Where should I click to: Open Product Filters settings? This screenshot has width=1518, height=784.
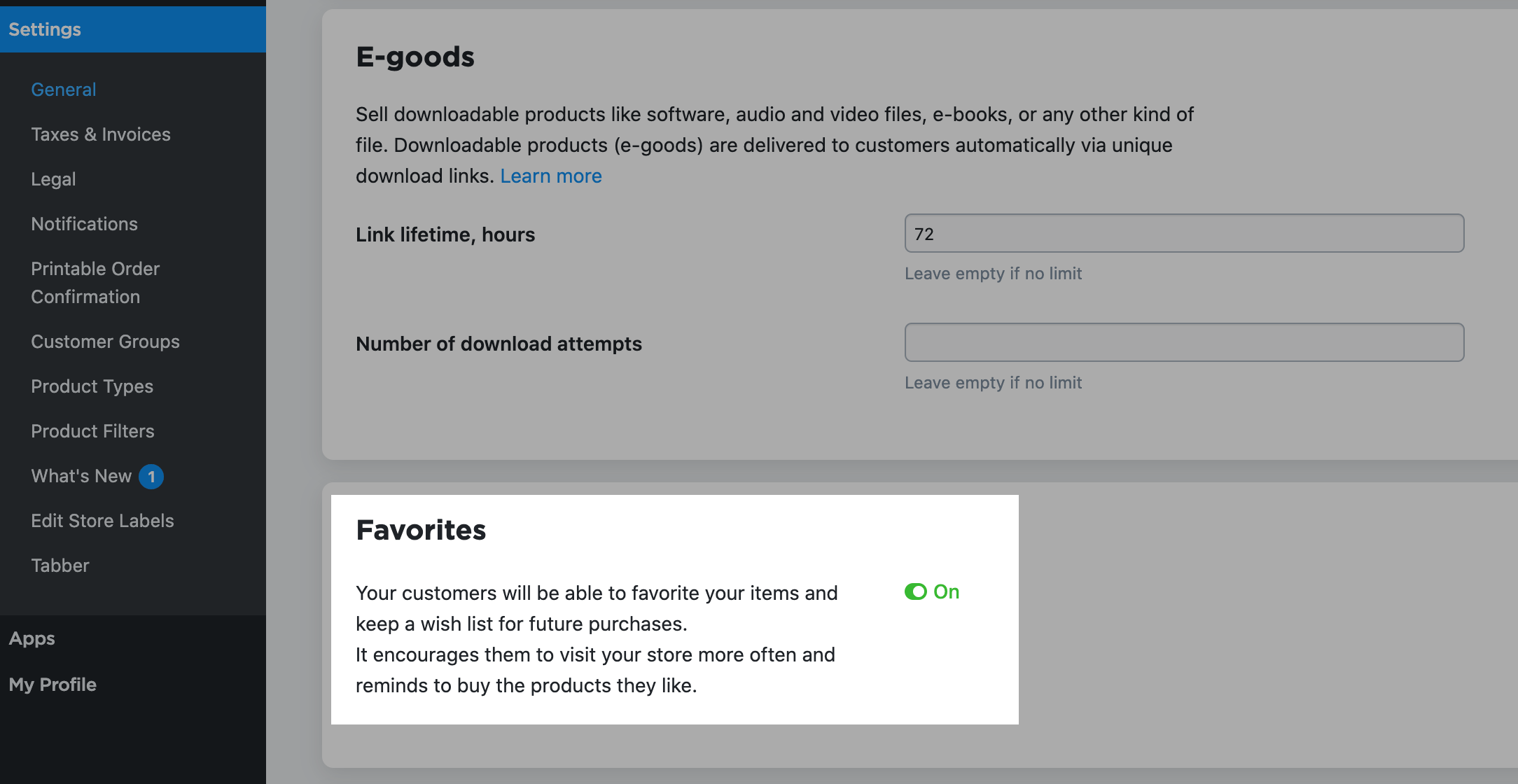[92, 430]
